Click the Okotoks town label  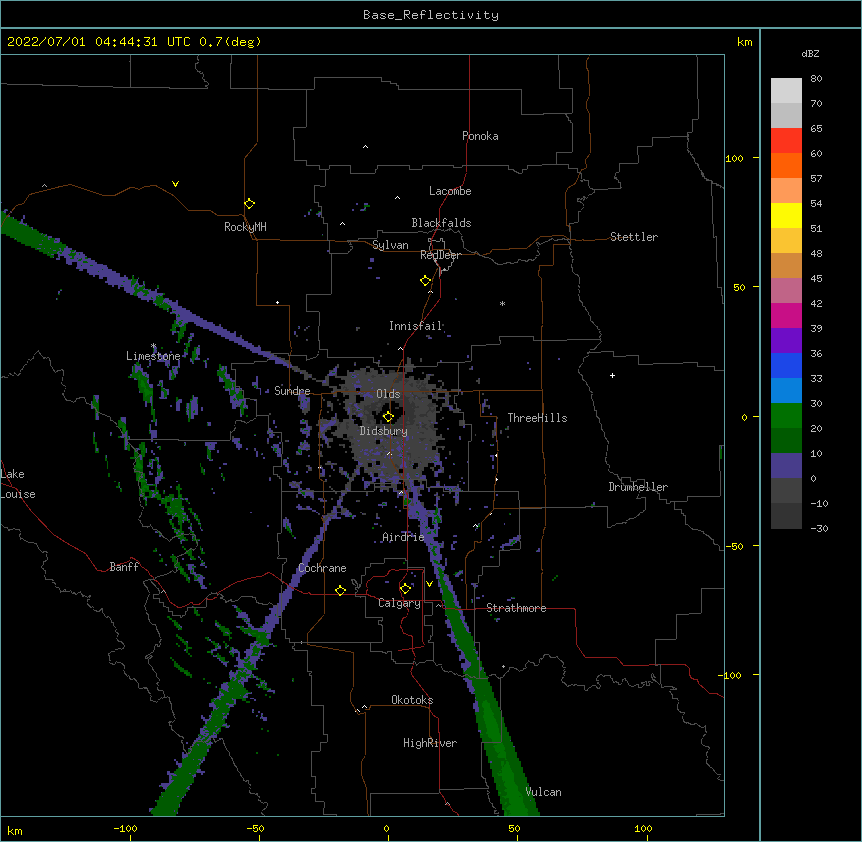412,700
